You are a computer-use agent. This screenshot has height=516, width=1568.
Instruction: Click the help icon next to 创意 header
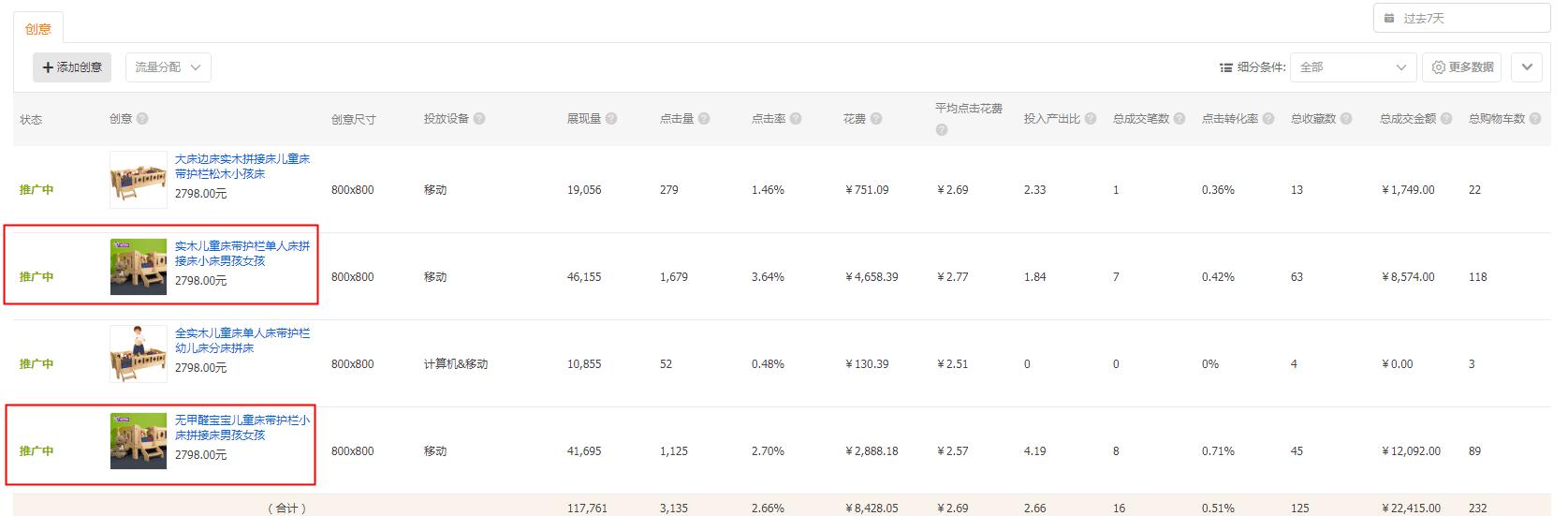click(142, 119)
